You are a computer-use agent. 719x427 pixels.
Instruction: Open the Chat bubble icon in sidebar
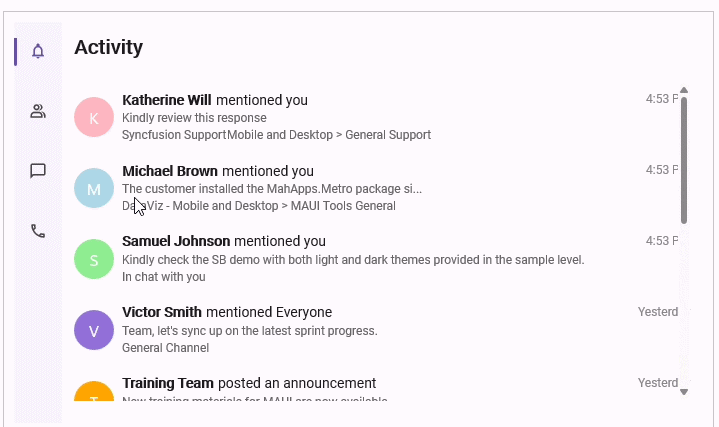point(38,171)
